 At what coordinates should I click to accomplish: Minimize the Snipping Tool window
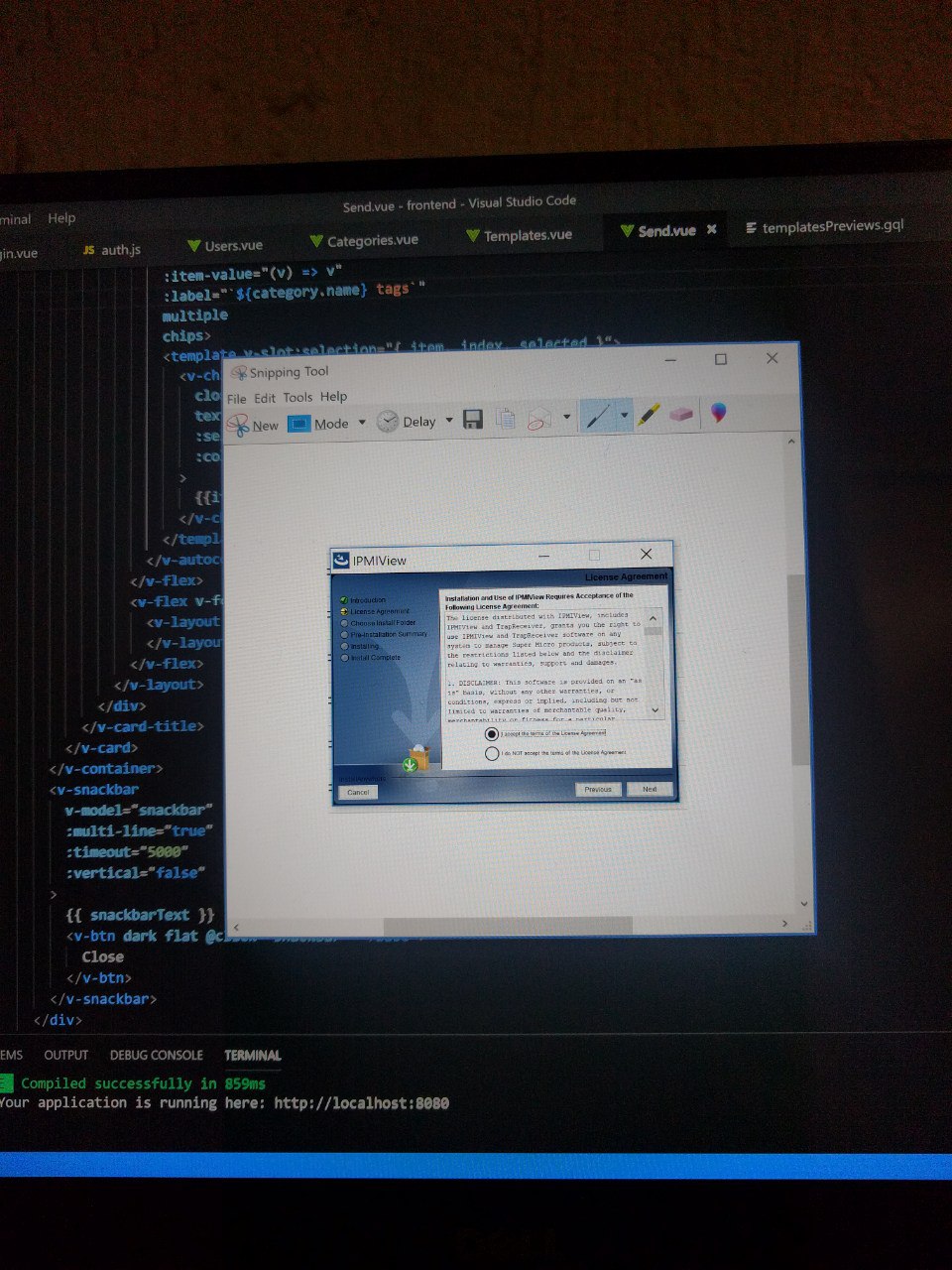point(669,360)
